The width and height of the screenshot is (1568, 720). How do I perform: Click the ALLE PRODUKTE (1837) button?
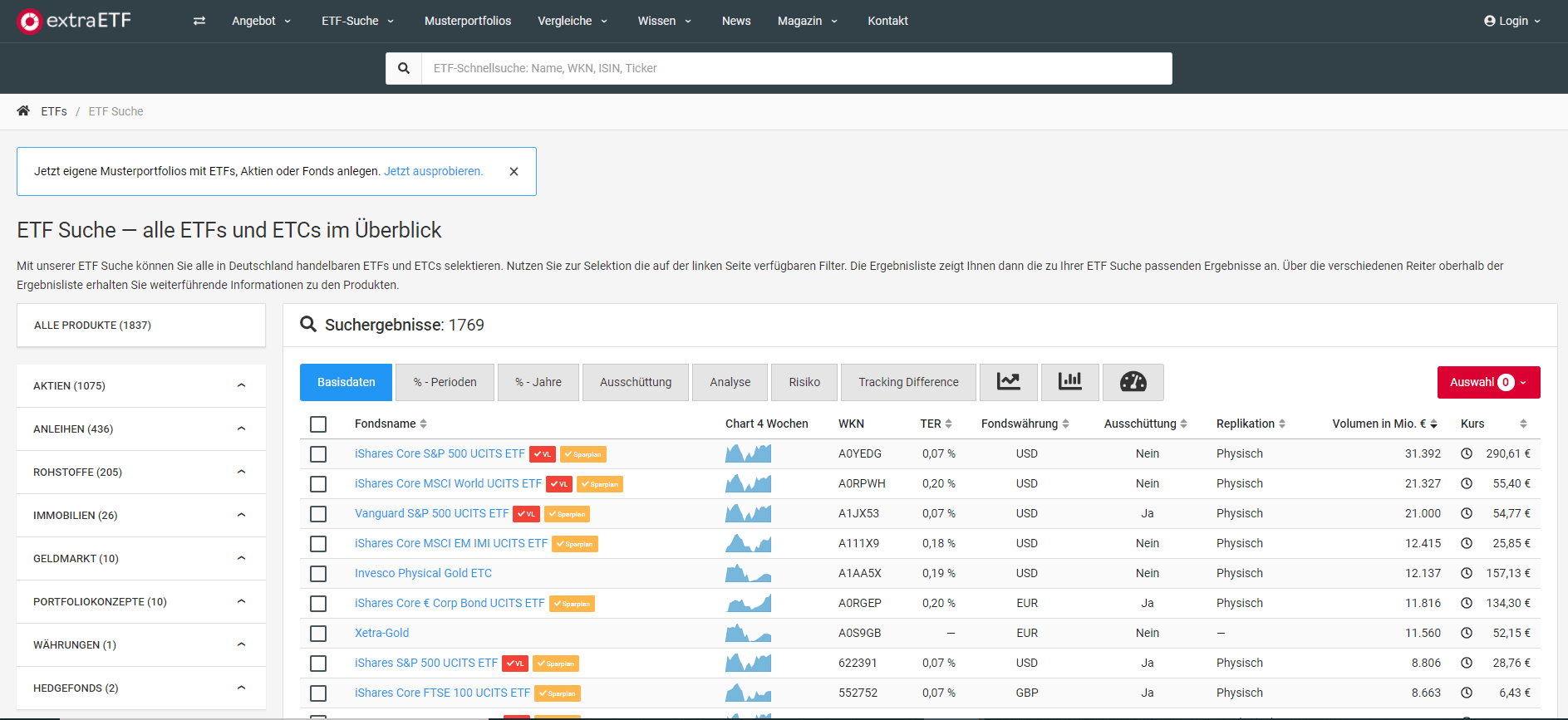pos(141,325)
